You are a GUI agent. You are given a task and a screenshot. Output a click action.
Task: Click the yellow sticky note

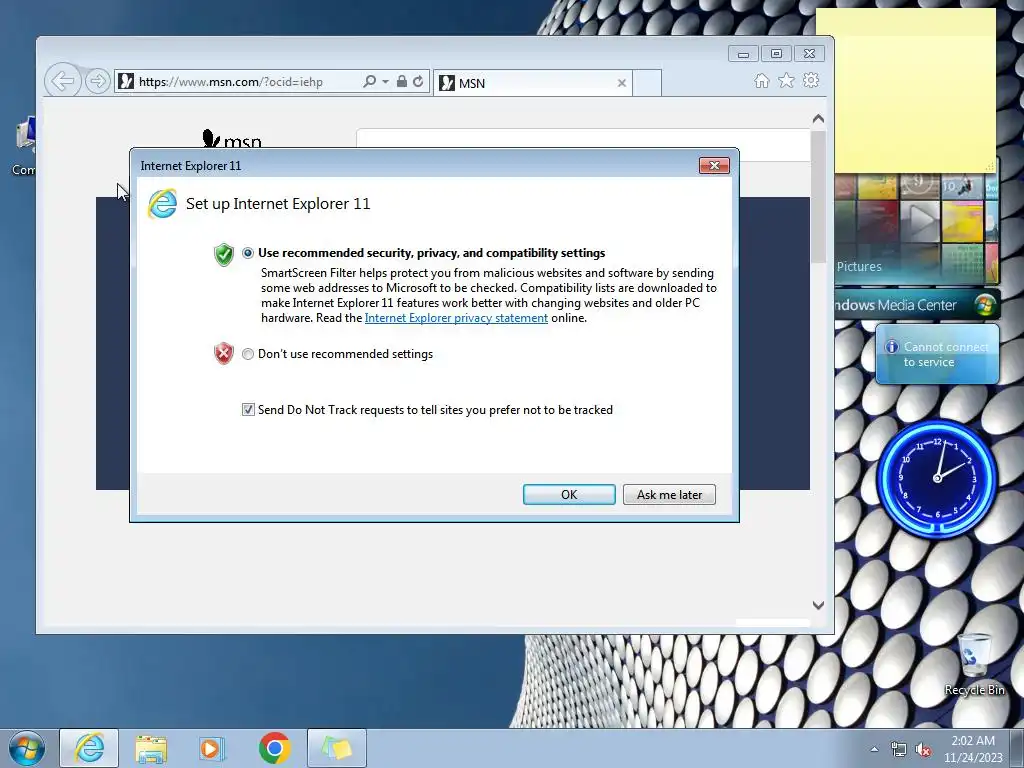click(906, 90)
